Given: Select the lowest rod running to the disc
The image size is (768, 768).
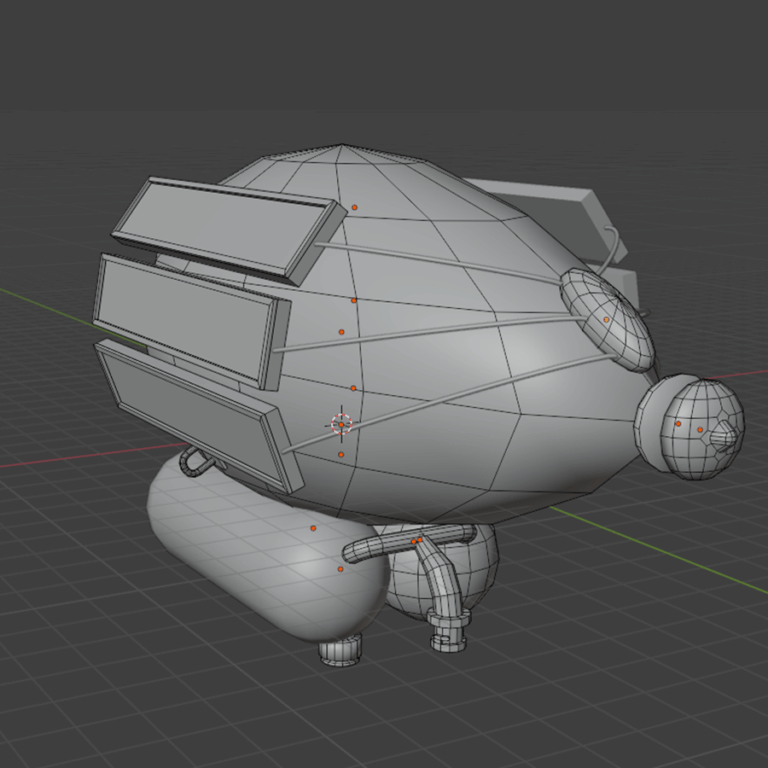Looking at the screenshot, I should point(450,397).
